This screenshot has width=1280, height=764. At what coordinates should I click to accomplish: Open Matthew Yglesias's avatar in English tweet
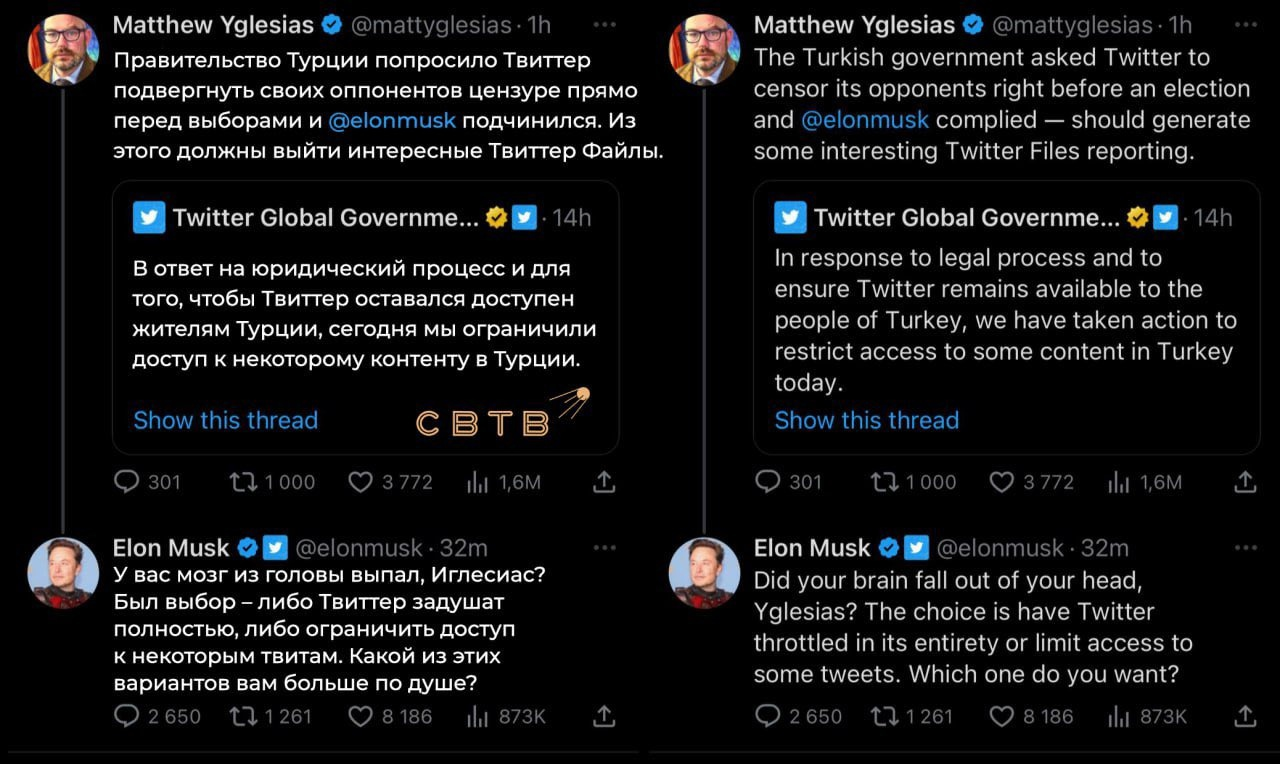click(x=703, y=48)
